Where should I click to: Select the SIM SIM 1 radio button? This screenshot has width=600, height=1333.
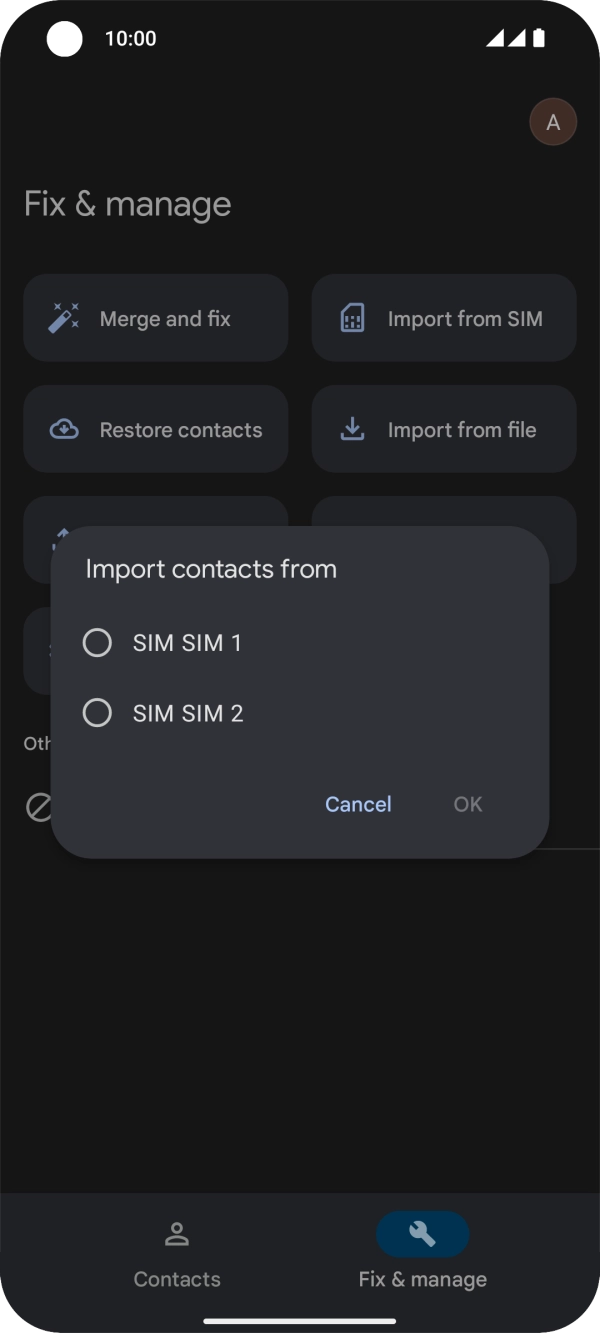(97, 642)
